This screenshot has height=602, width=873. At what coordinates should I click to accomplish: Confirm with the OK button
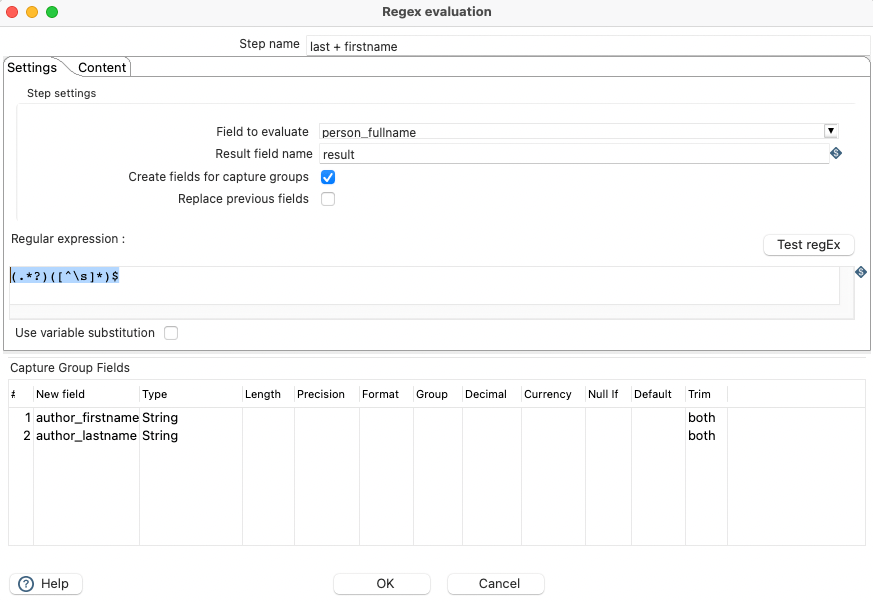click(385, 584)
